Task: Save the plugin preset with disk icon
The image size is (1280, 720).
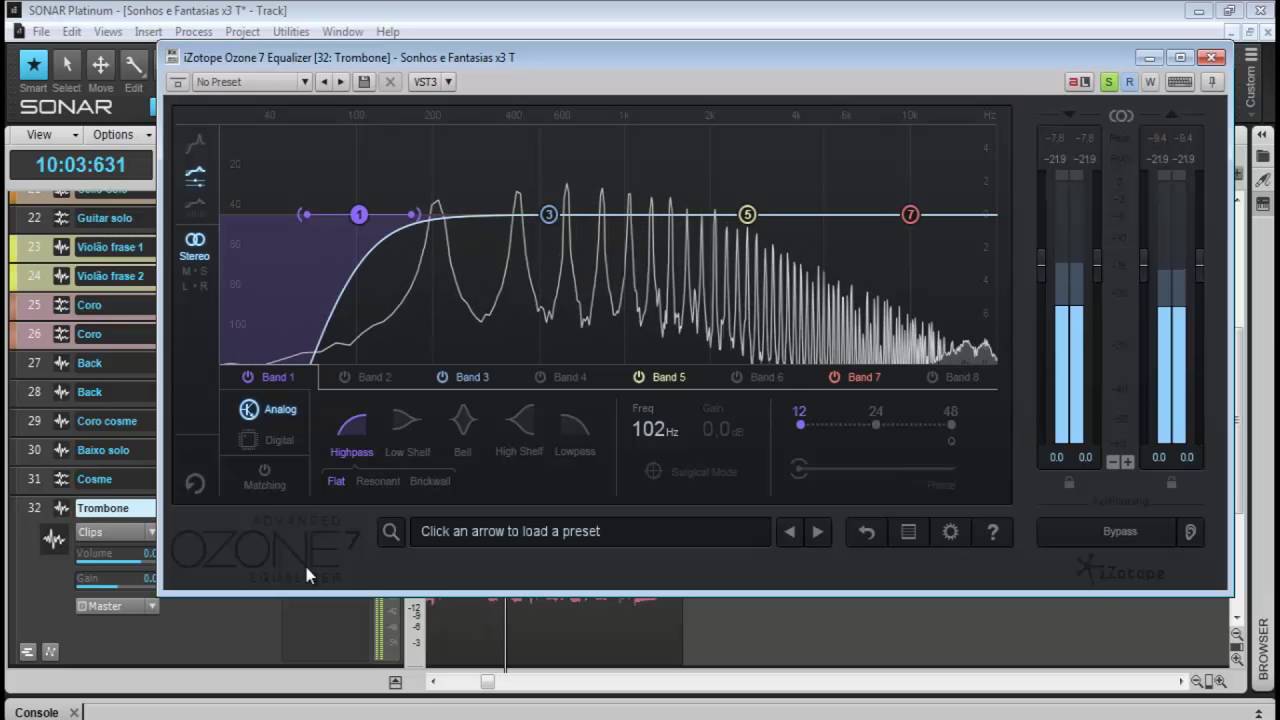Action: tap(364, 82)
